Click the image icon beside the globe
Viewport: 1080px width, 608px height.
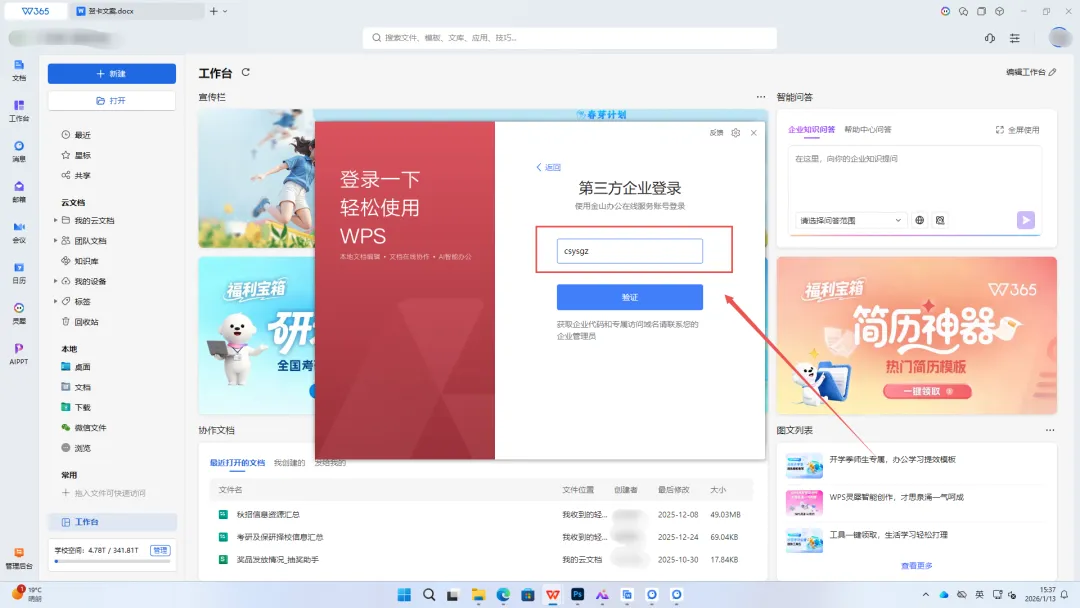pos(940,220)
